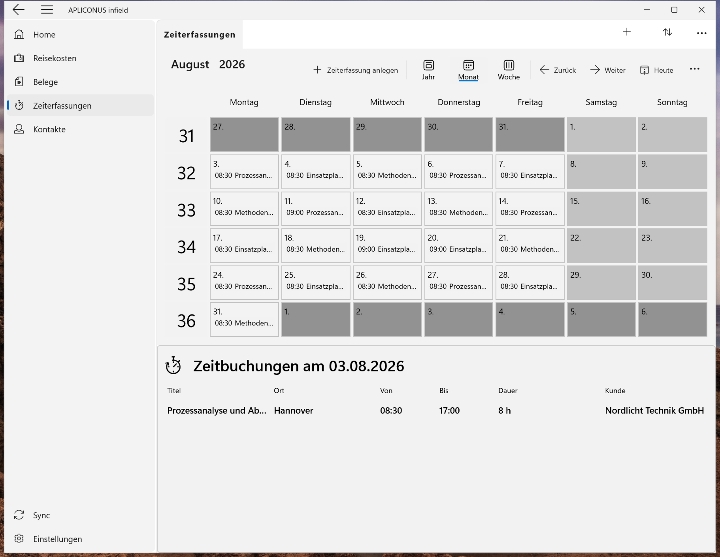Select August 13 Methoden entry

point(458,213)
